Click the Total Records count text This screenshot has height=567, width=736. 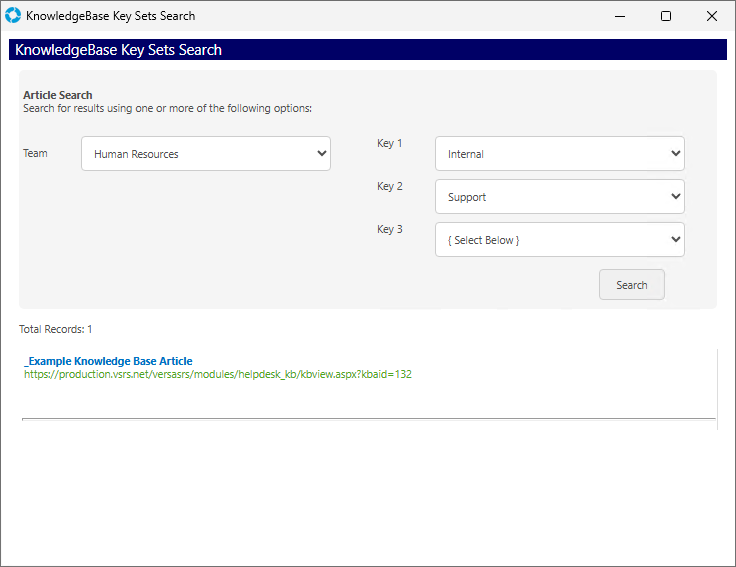tap(56, 329)
